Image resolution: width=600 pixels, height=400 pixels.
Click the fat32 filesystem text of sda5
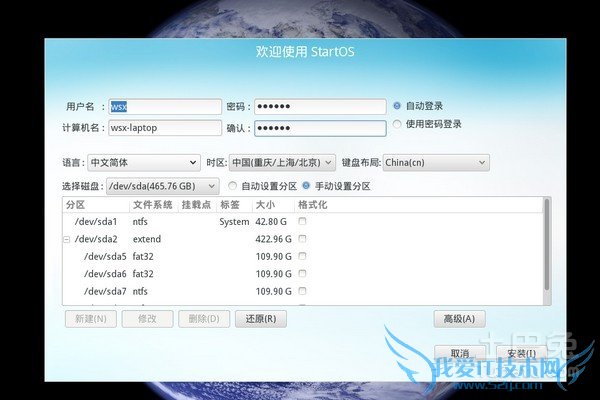(143, 256)
